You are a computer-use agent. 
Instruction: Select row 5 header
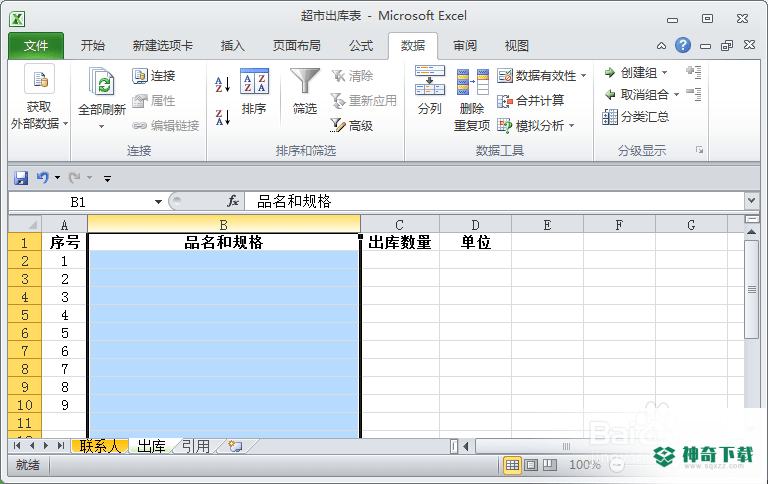pyautogui.click(x=24, y=315)
